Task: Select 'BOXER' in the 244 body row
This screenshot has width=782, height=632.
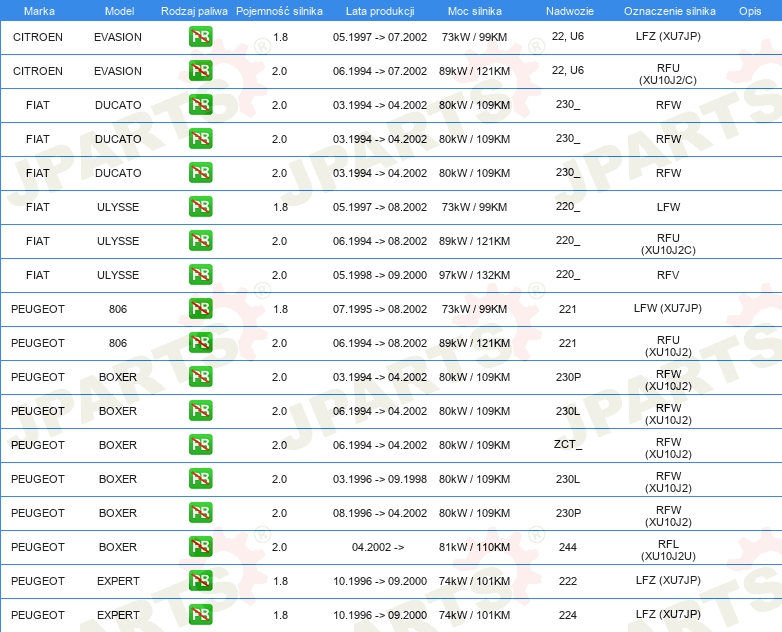Action: [118, 547]
